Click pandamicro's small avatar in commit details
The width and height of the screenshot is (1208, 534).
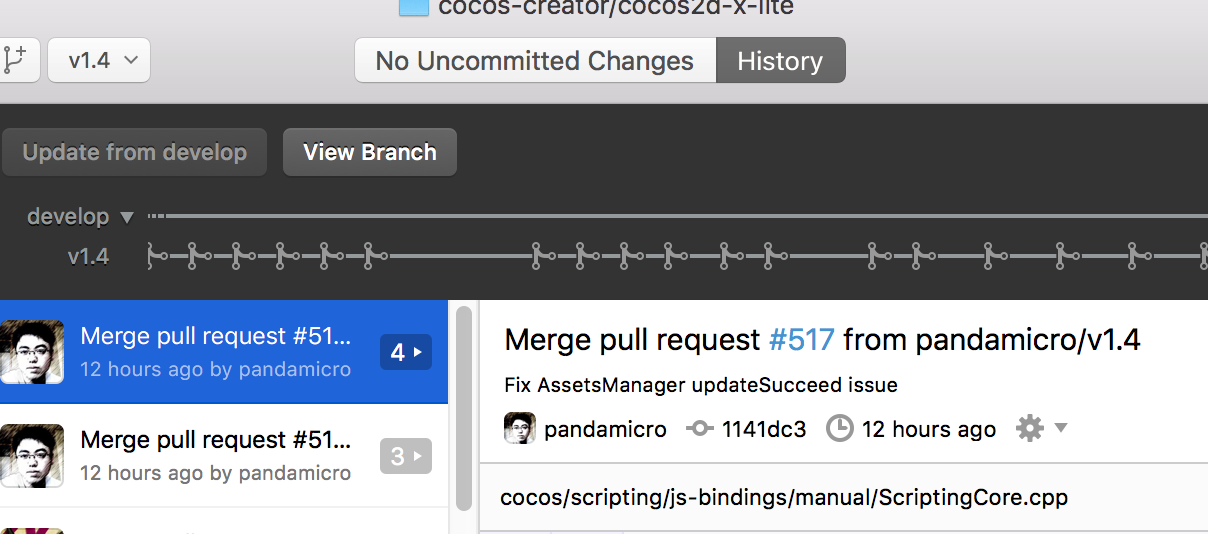pyautogui.click(x=519, y=429)
